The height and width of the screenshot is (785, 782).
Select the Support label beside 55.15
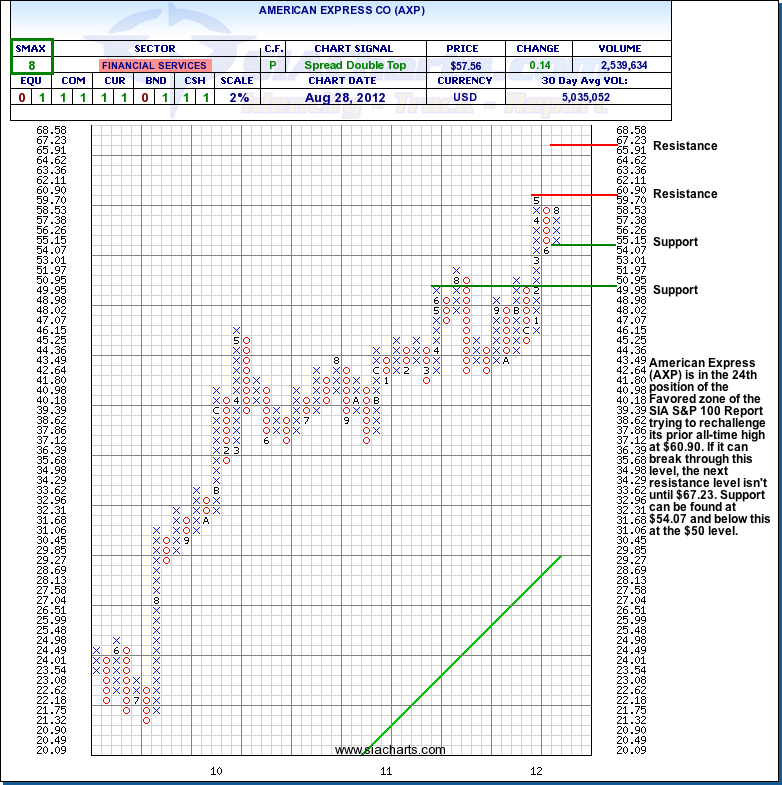[675, 242]
